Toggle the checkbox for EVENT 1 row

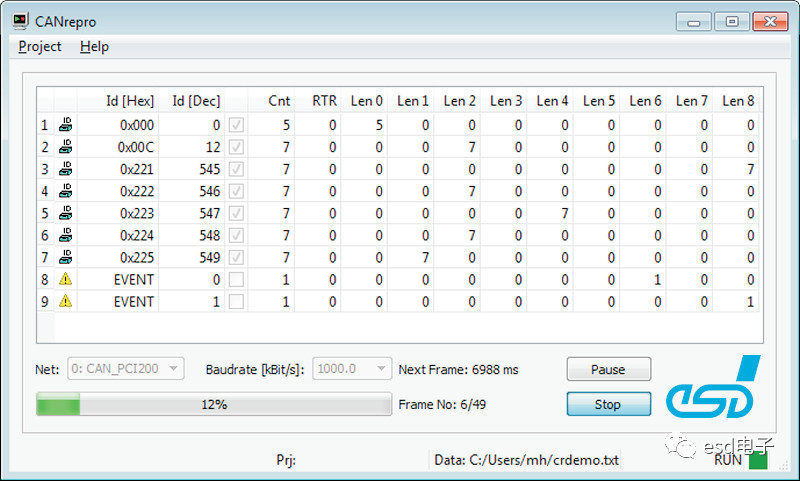(x=235, y=301)
